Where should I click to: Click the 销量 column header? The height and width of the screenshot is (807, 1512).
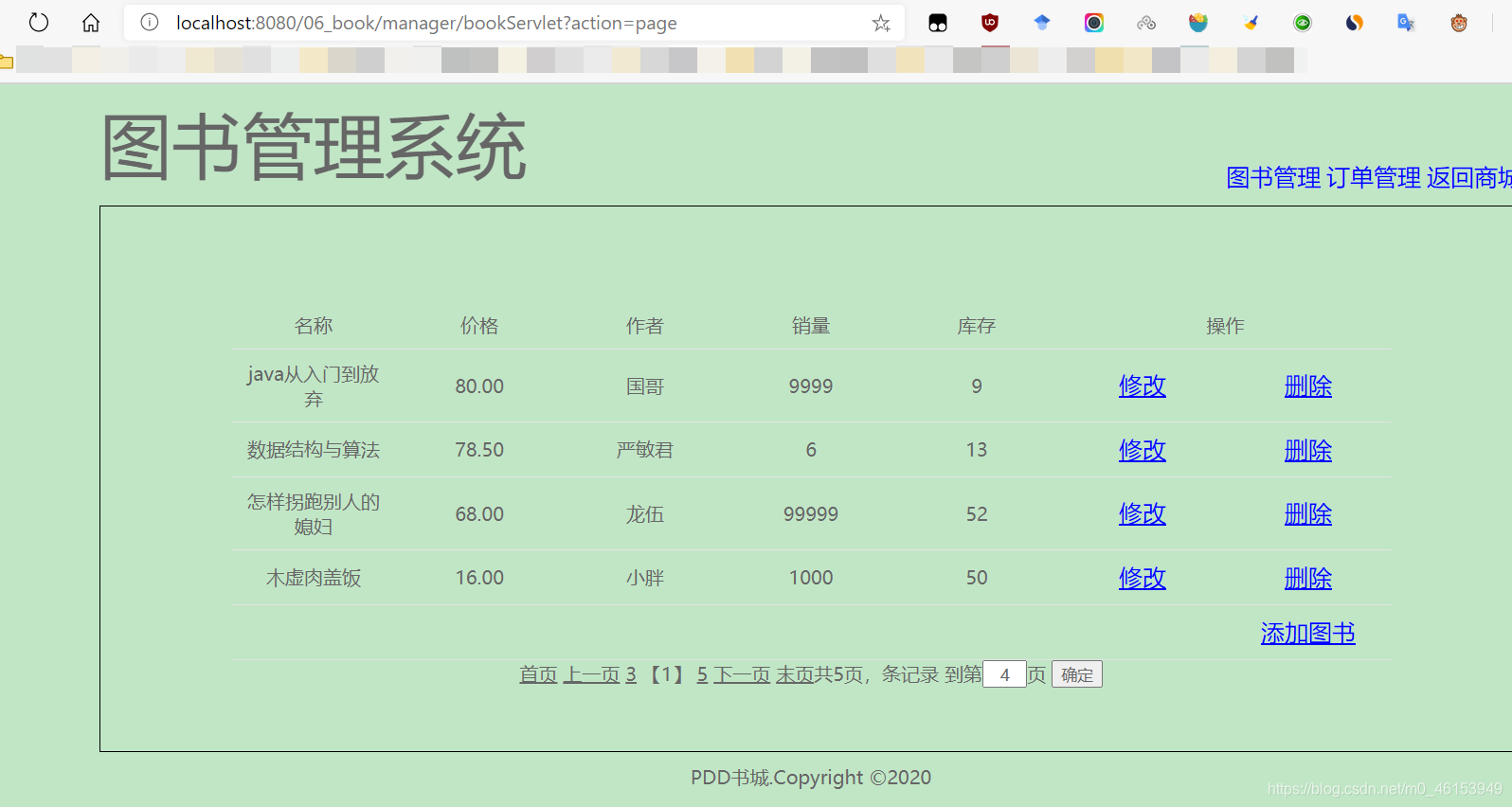pos(811,326)
